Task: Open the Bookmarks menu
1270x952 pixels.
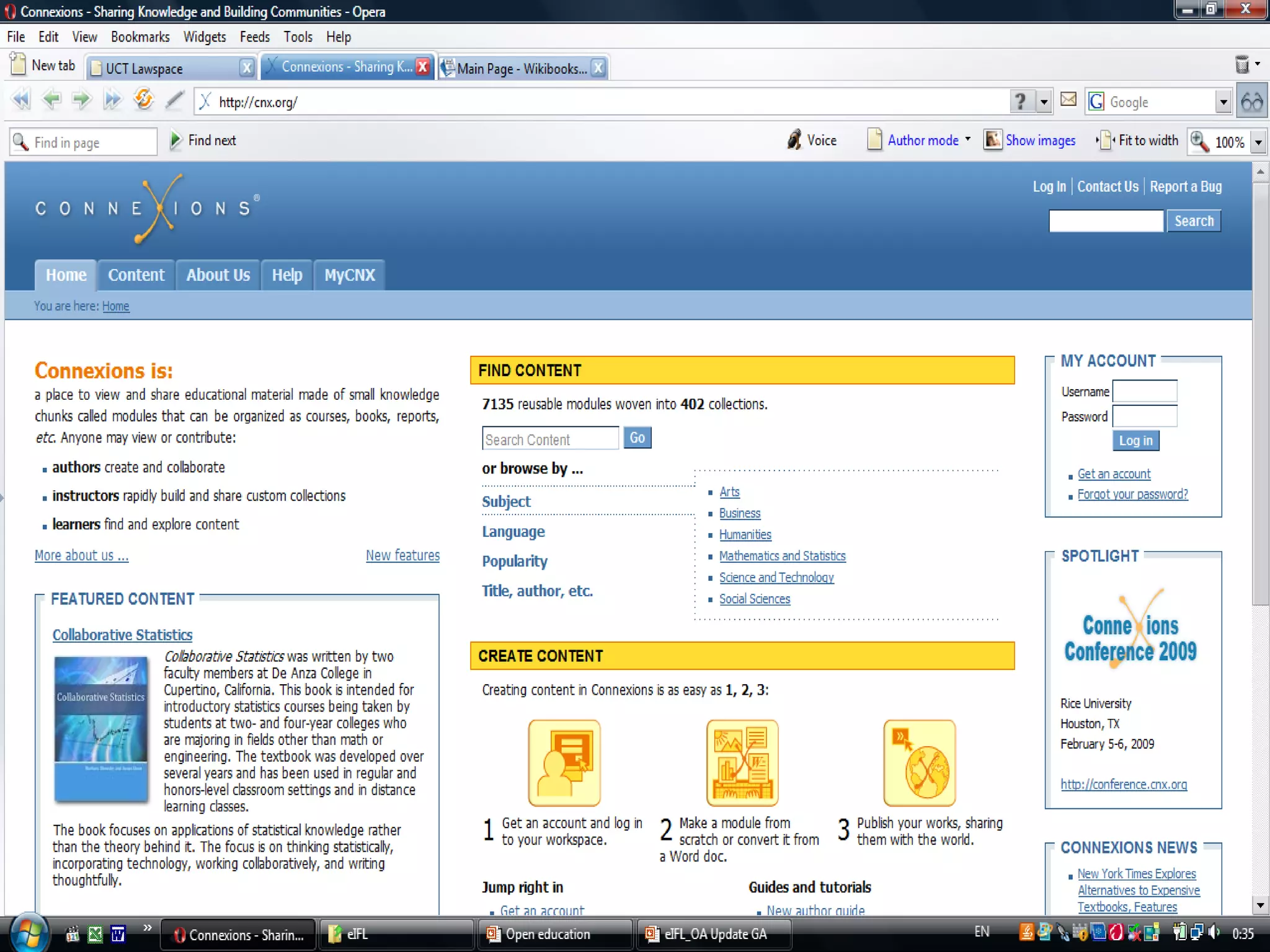Action: point(140,37)
